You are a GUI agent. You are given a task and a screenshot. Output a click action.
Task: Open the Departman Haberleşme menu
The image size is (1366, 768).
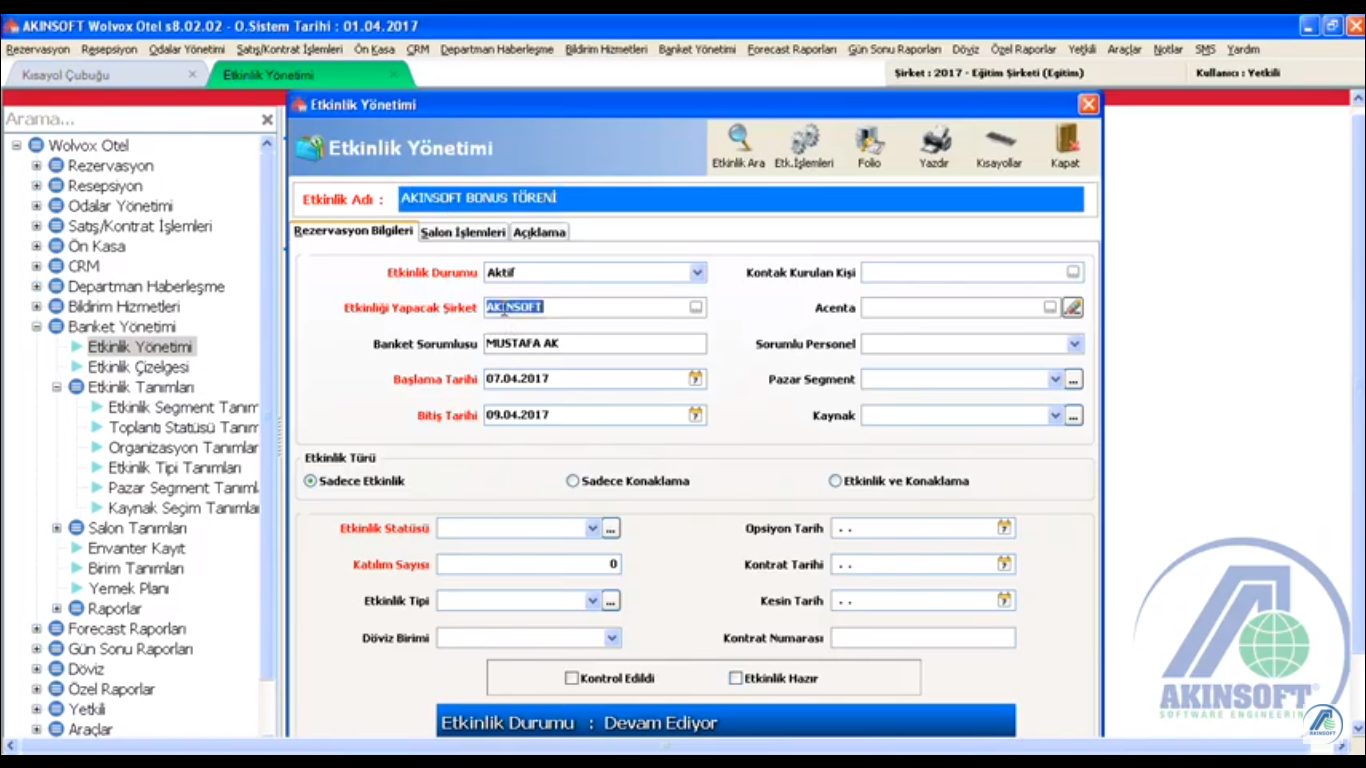pos(497,49)
